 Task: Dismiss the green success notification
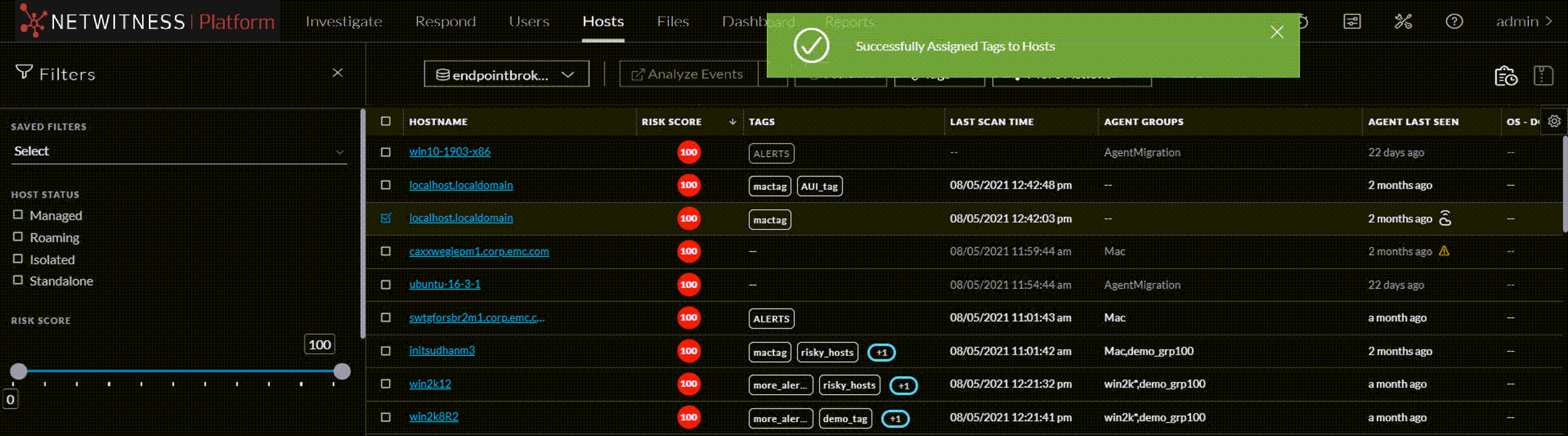[1277, 32]
